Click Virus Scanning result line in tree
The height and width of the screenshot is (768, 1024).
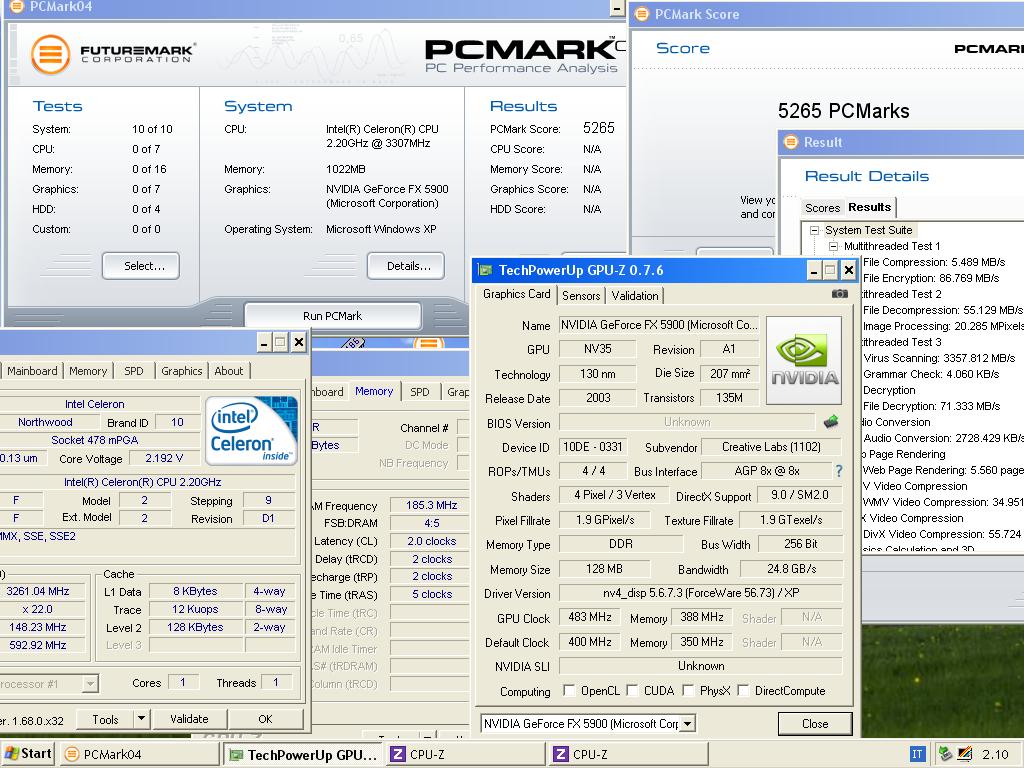click(939, 358)
